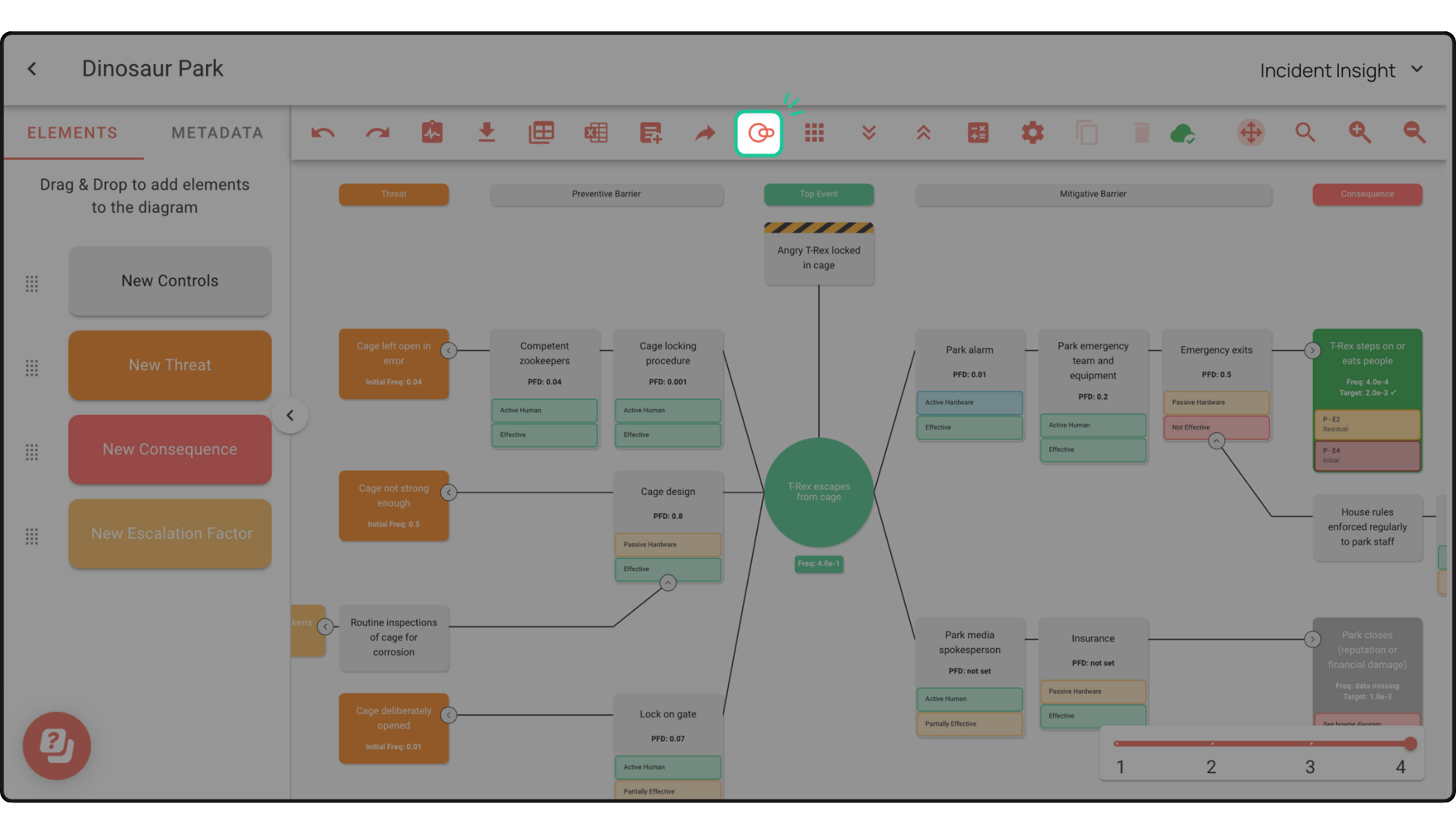Activate the pan/move tool
This screenshot has height=819, width=1456.
[1251, 132]
